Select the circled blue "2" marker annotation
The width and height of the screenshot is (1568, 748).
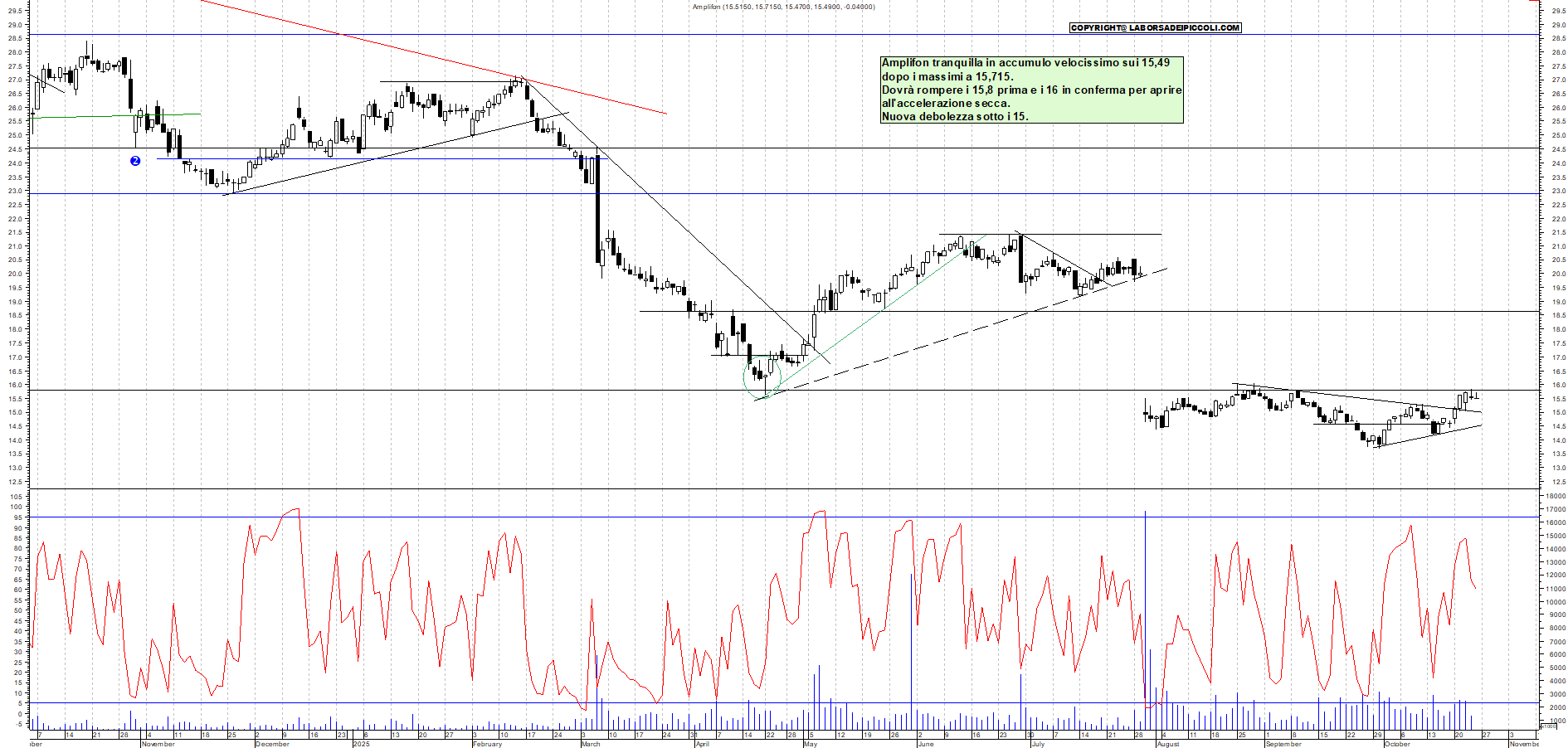tap(135, 161)
